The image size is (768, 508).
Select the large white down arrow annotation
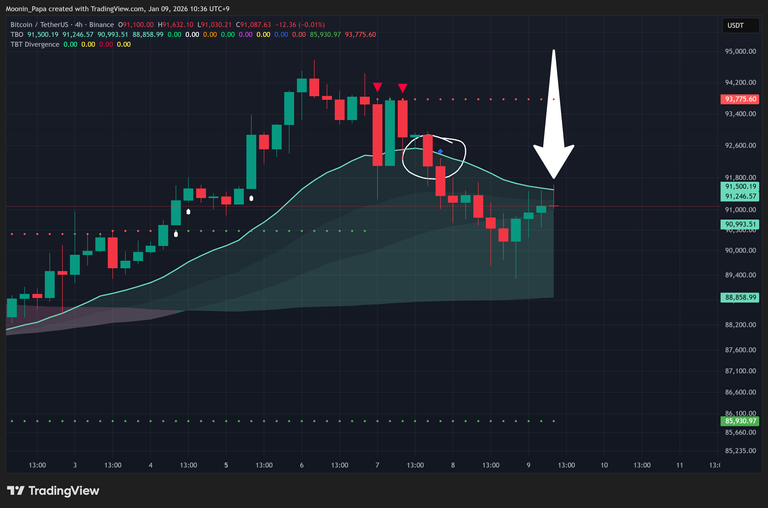tap(553, 120)
